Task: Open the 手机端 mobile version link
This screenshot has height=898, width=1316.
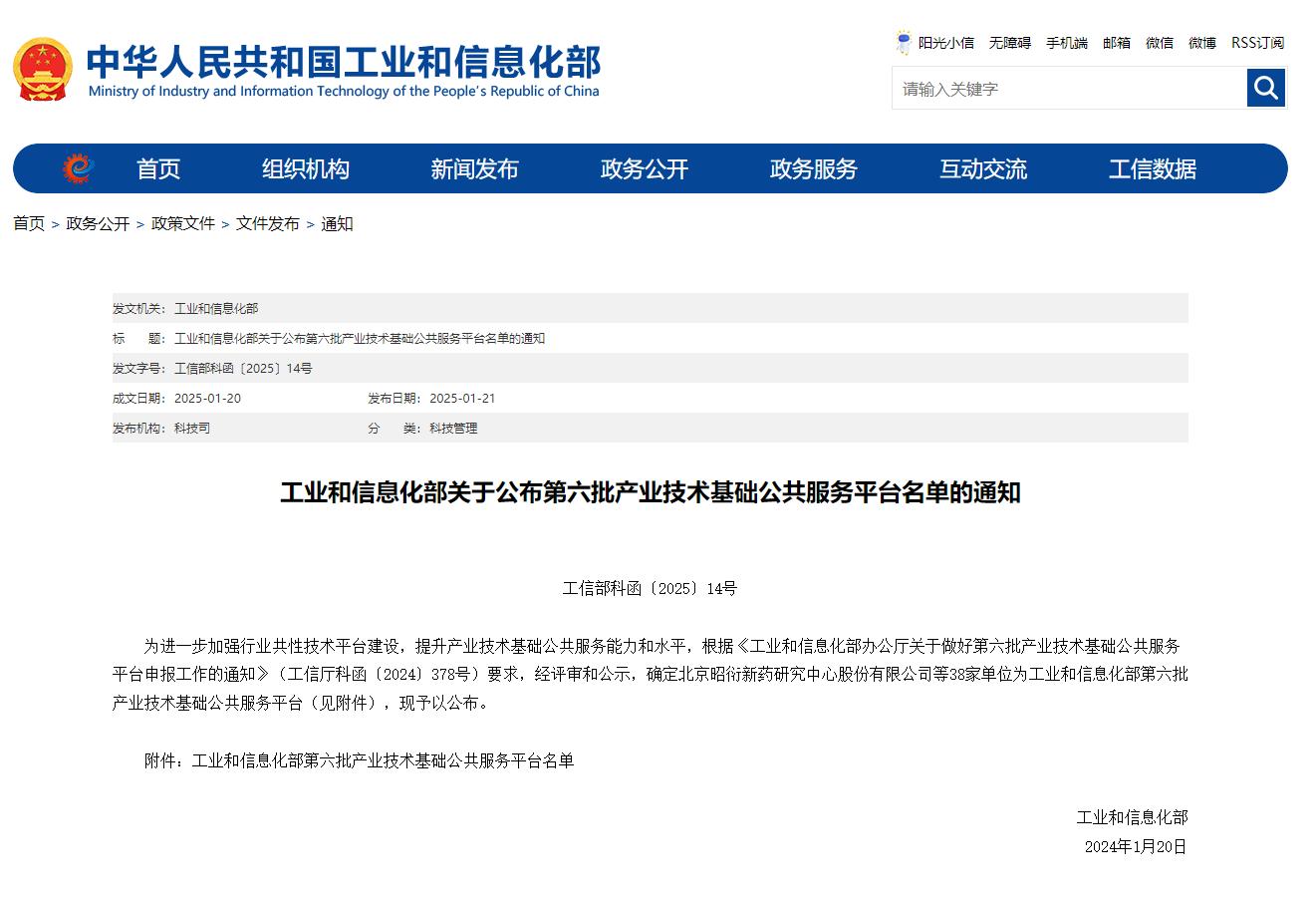Action: coord(1066,43)
